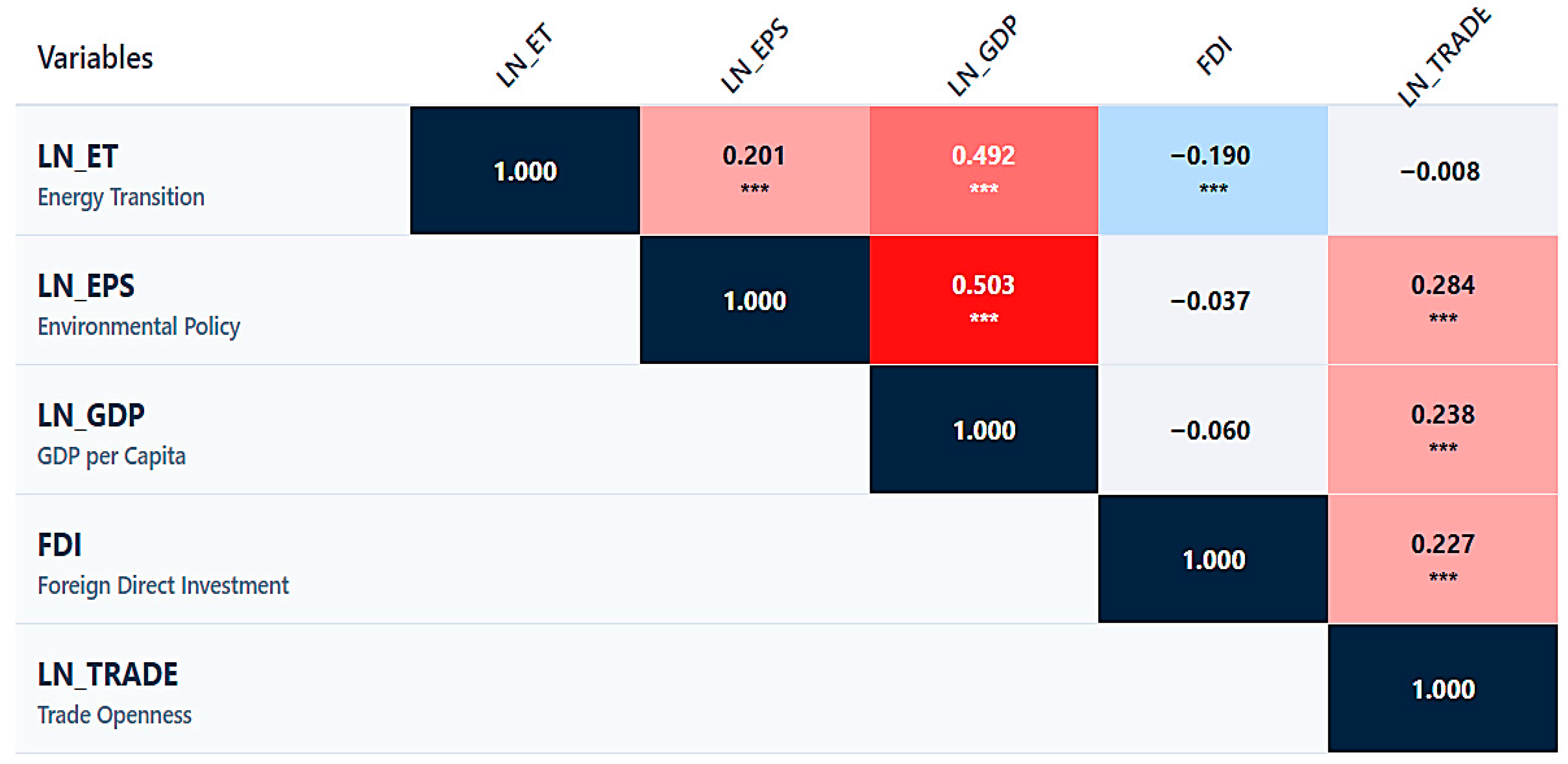This screenshot has width=1568, height=764.
Task: Select the Foreign Direct Investment row label
Action: (x=163, y=585)
